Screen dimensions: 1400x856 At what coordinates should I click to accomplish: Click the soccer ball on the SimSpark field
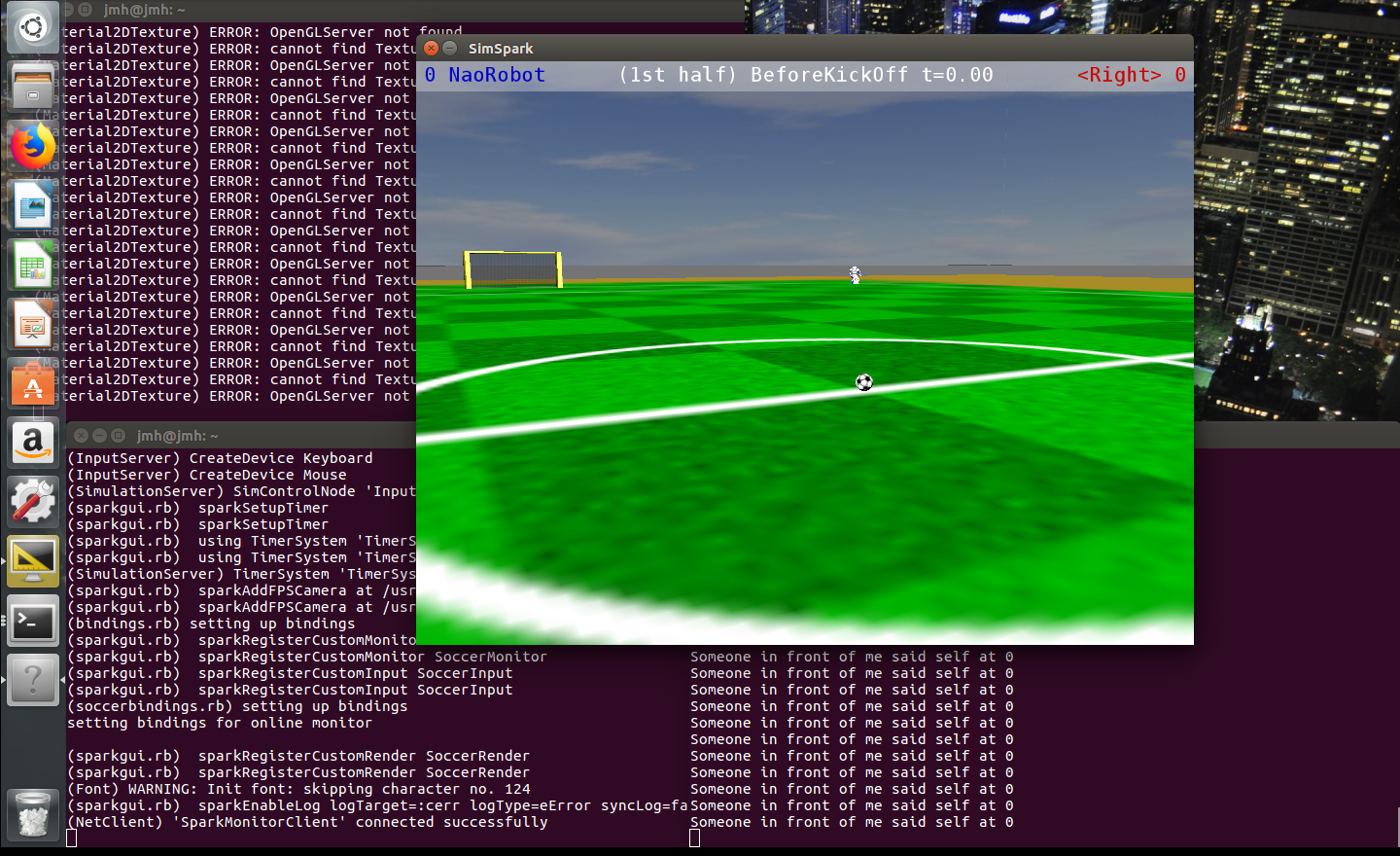(863, 381)
